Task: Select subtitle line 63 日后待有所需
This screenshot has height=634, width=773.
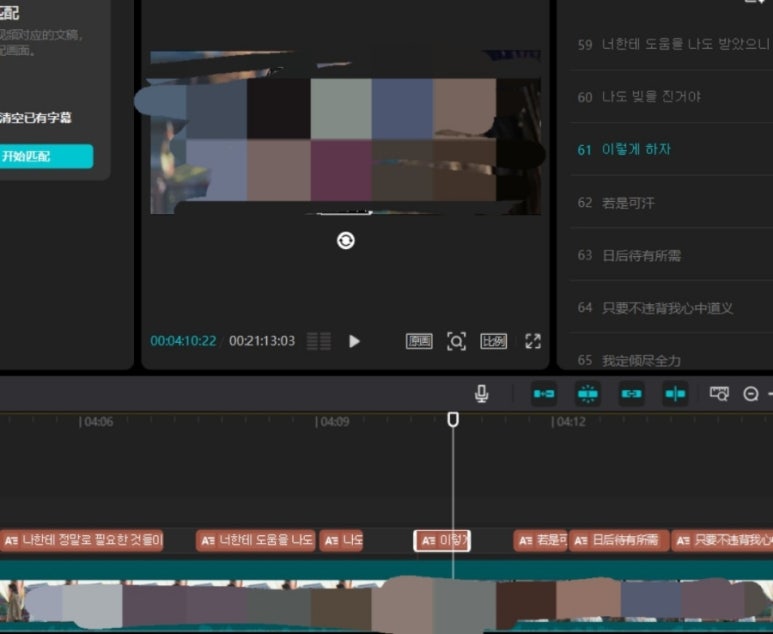Action: (671, 255)
